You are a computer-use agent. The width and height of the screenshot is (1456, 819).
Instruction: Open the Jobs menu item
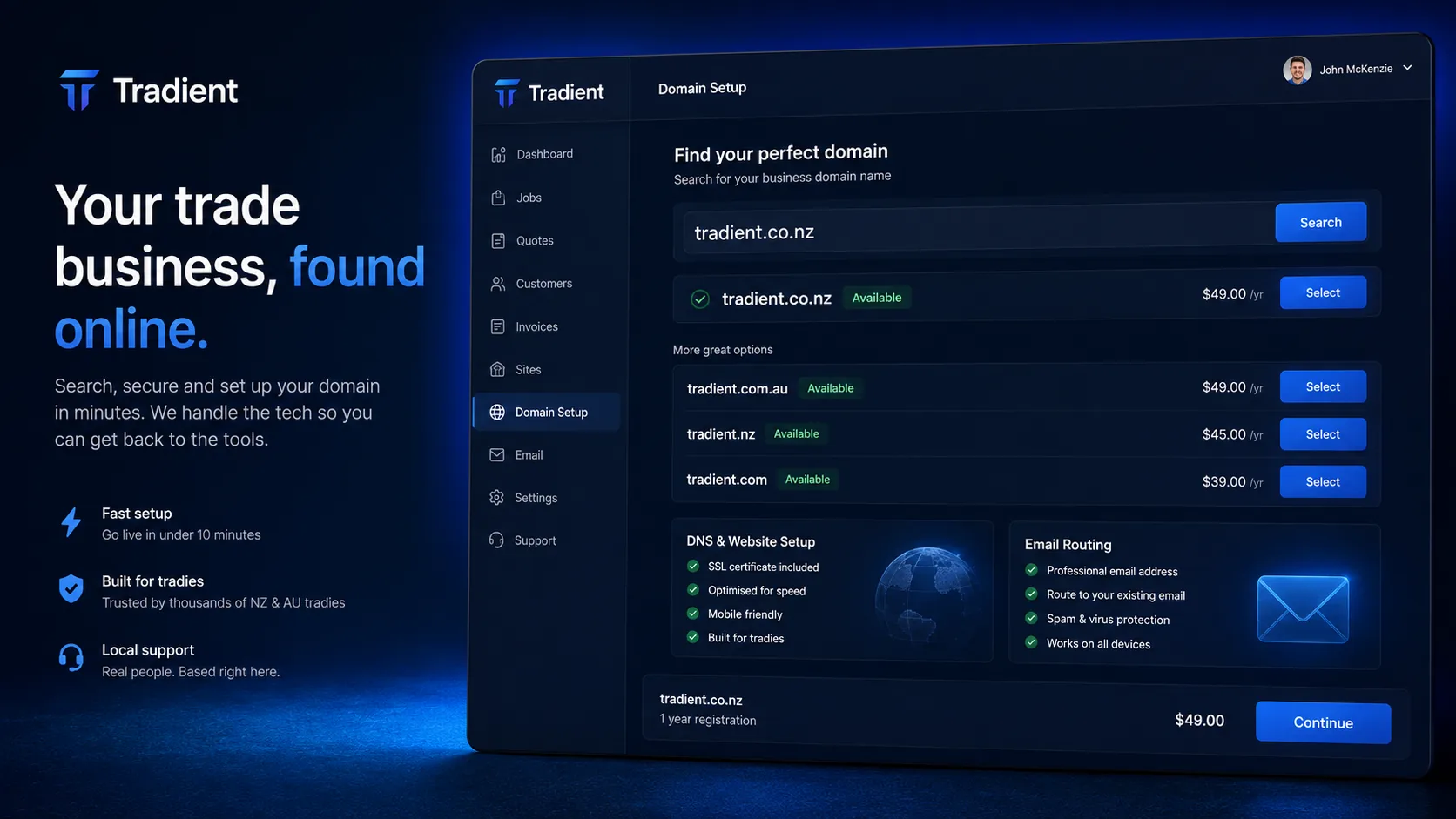click(x=529, y=198)
